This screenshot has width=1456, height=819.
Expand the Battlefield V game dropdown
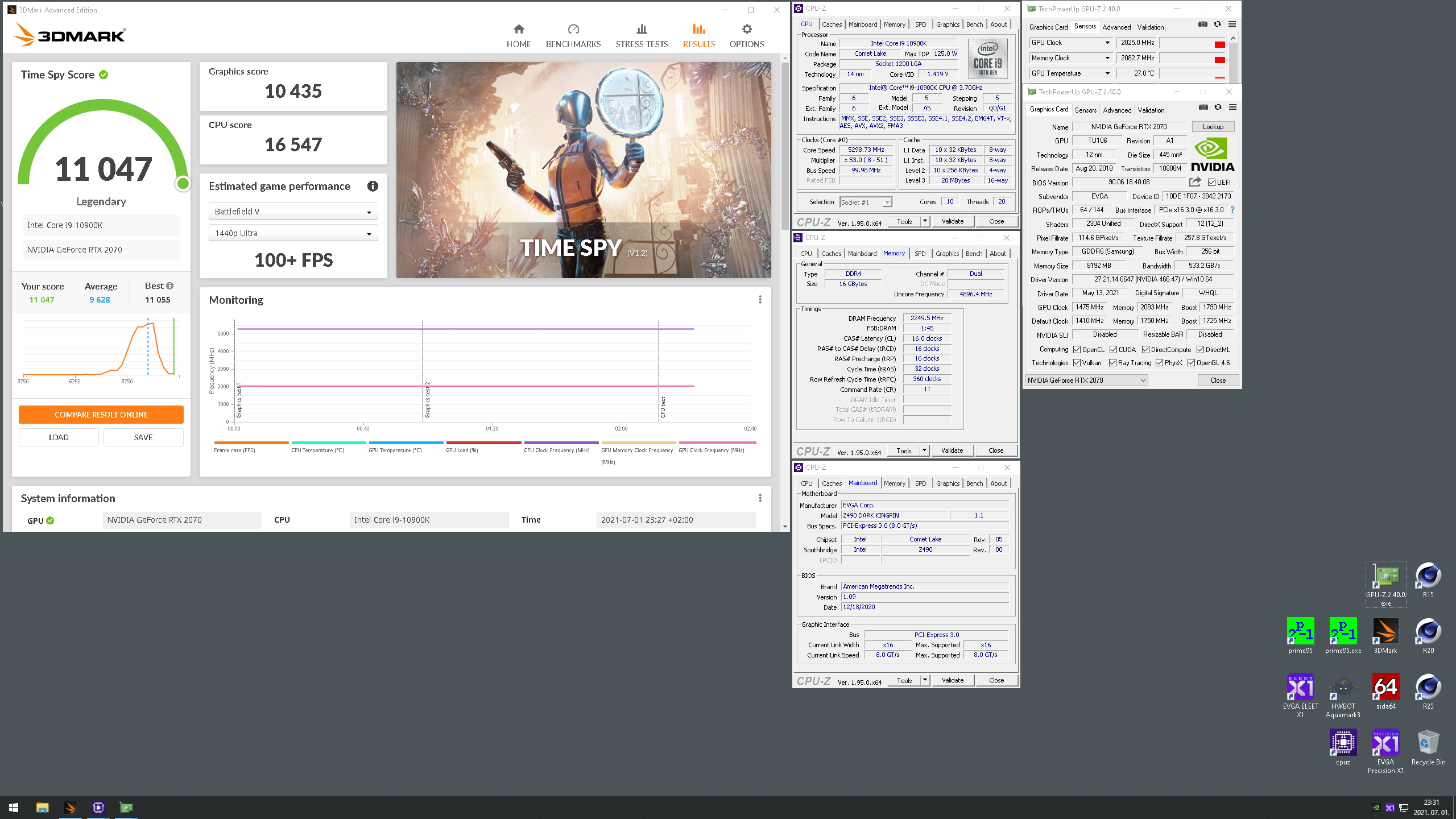pos(293,212)
